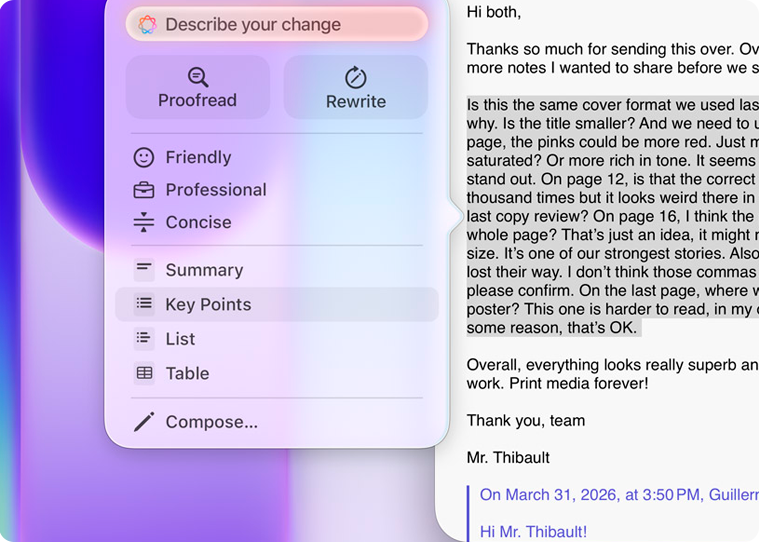Click the Concise compress icon
This screenshot has width=760, height=542.
point(144,222)
